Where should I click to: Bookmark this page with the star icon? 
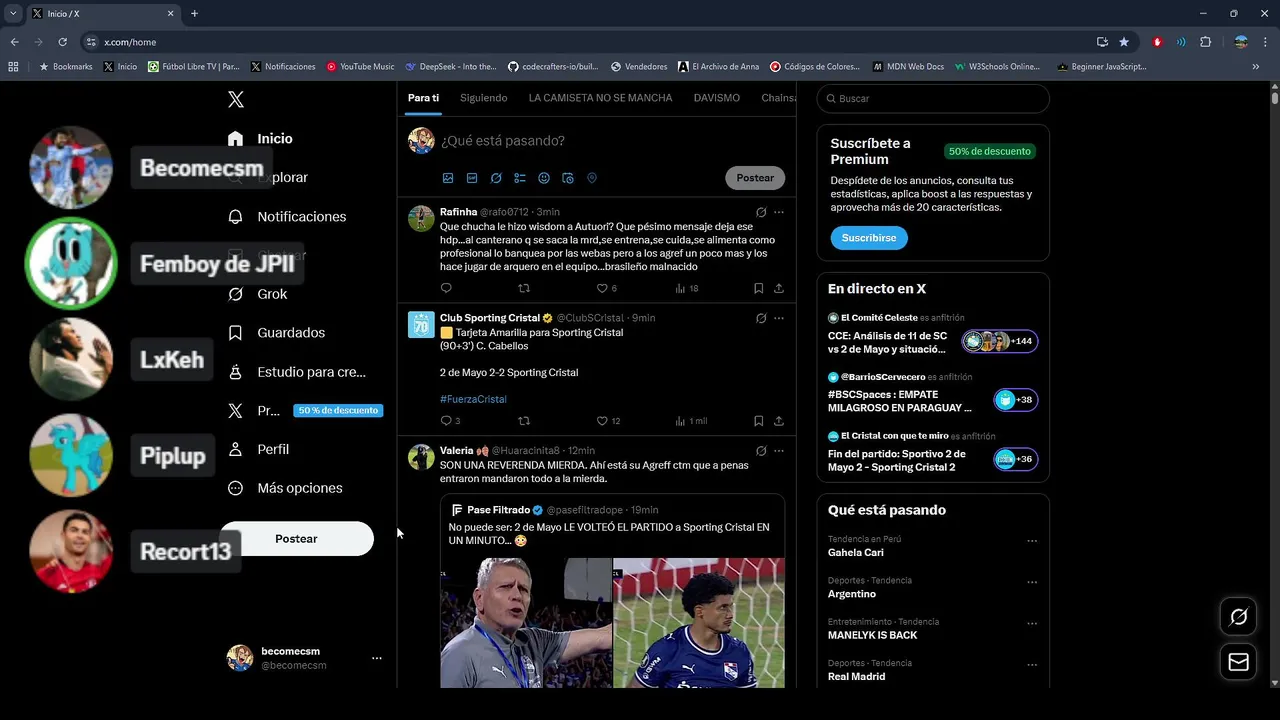click(x=1124, y=42)
